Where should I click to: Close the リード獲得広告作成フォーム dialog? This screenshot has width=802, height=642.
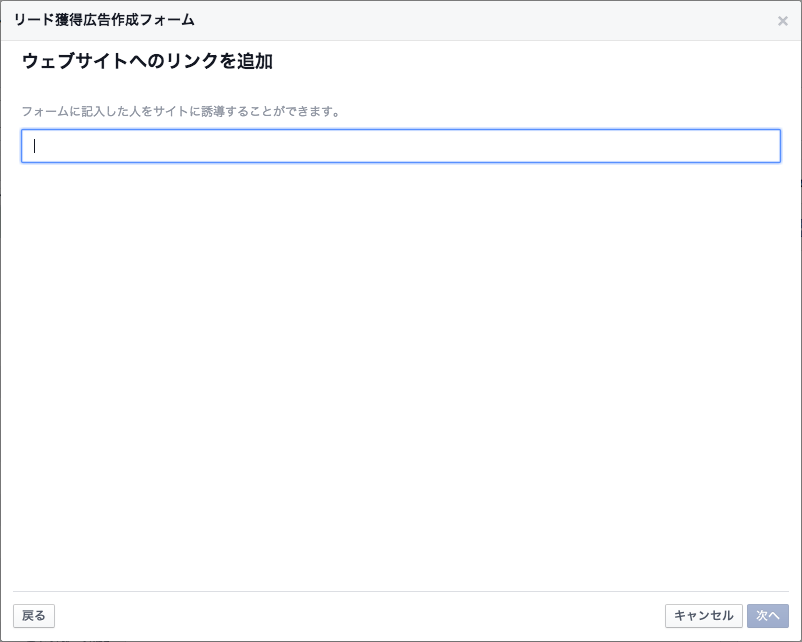tap(782, 21)
